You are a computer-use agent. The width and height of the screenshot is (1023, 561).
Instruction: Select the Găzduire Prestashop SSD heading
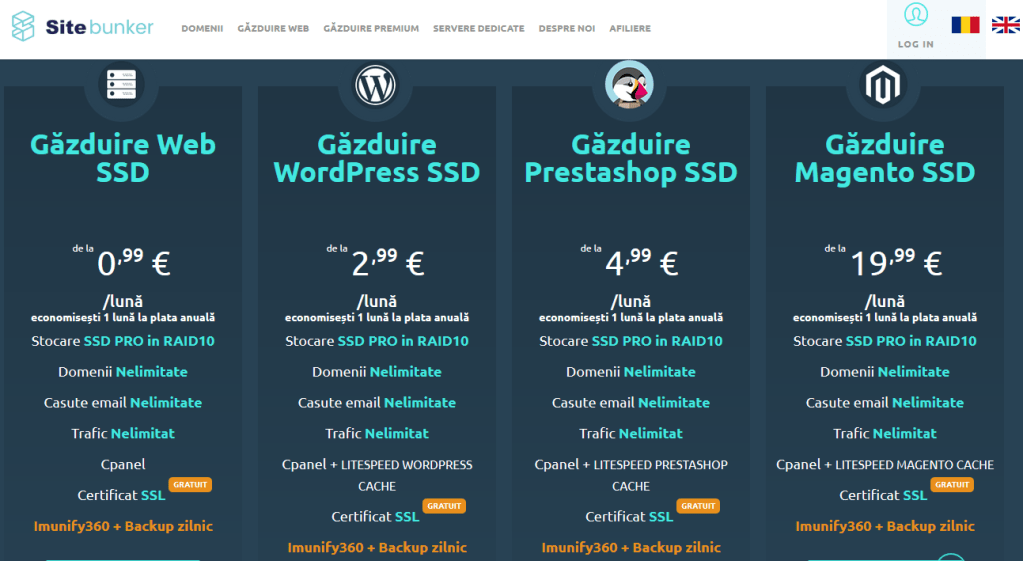tap(631, 158)
